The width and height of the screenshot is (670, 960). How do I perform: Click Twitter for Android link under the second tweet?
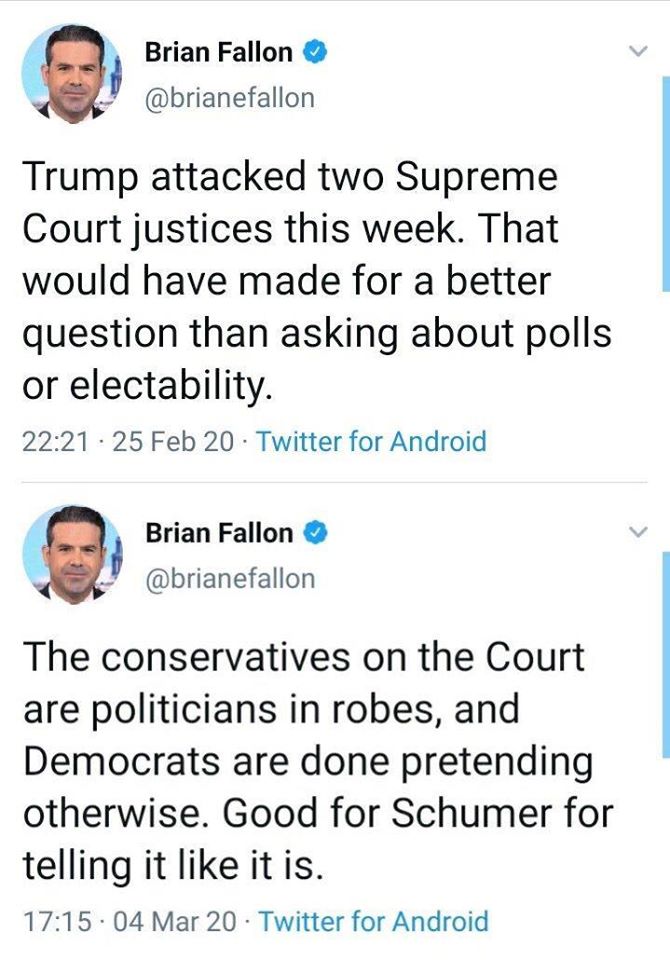pos(373,921)
